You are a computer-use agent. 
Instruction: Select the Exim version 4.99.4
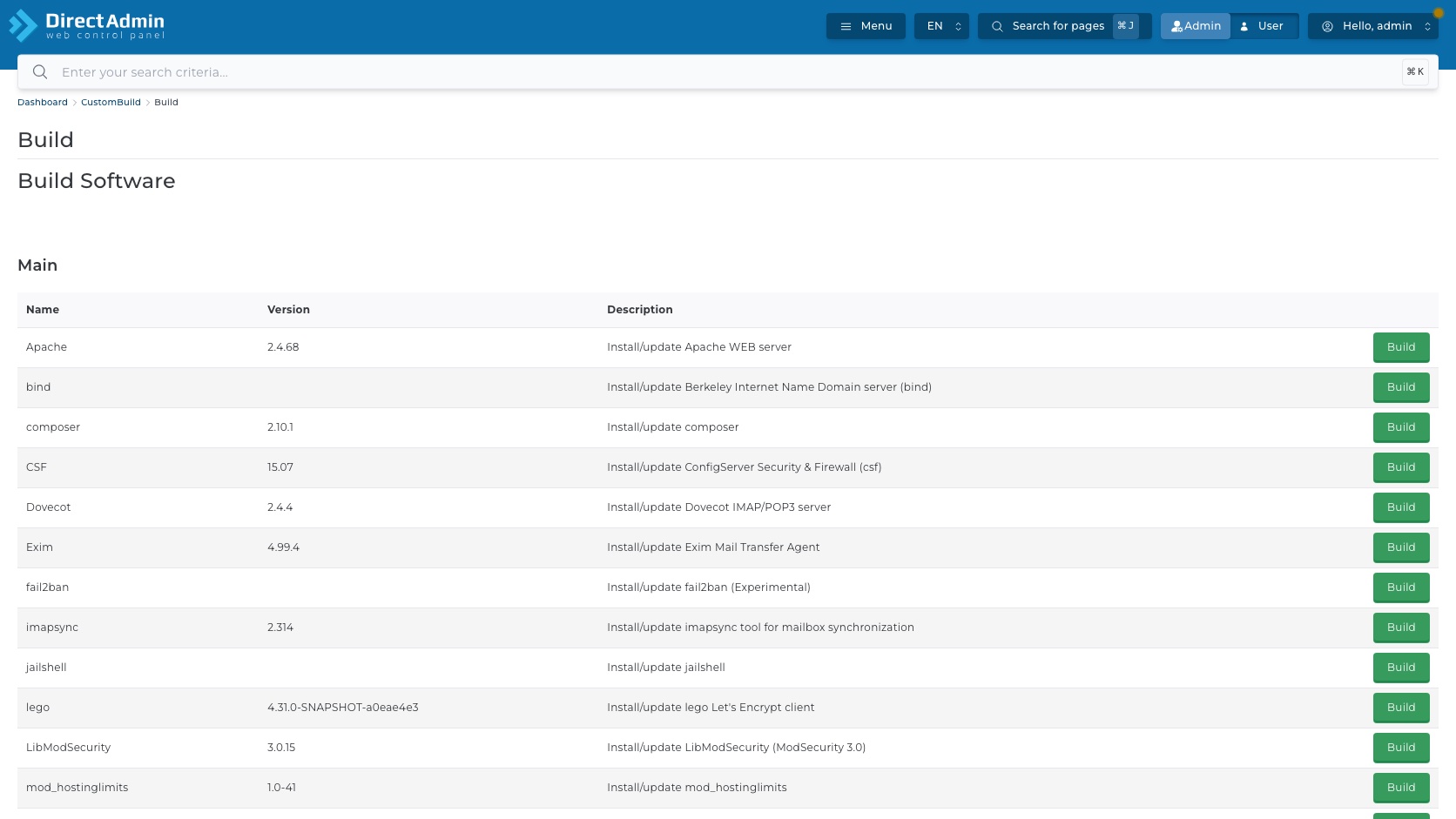tap(283, 547)
